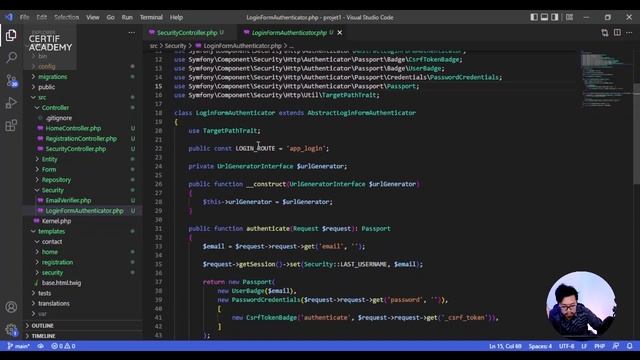Toggle the secondary side bar layout icon
This screenshot has height=360, width=640.
[555, 17]
